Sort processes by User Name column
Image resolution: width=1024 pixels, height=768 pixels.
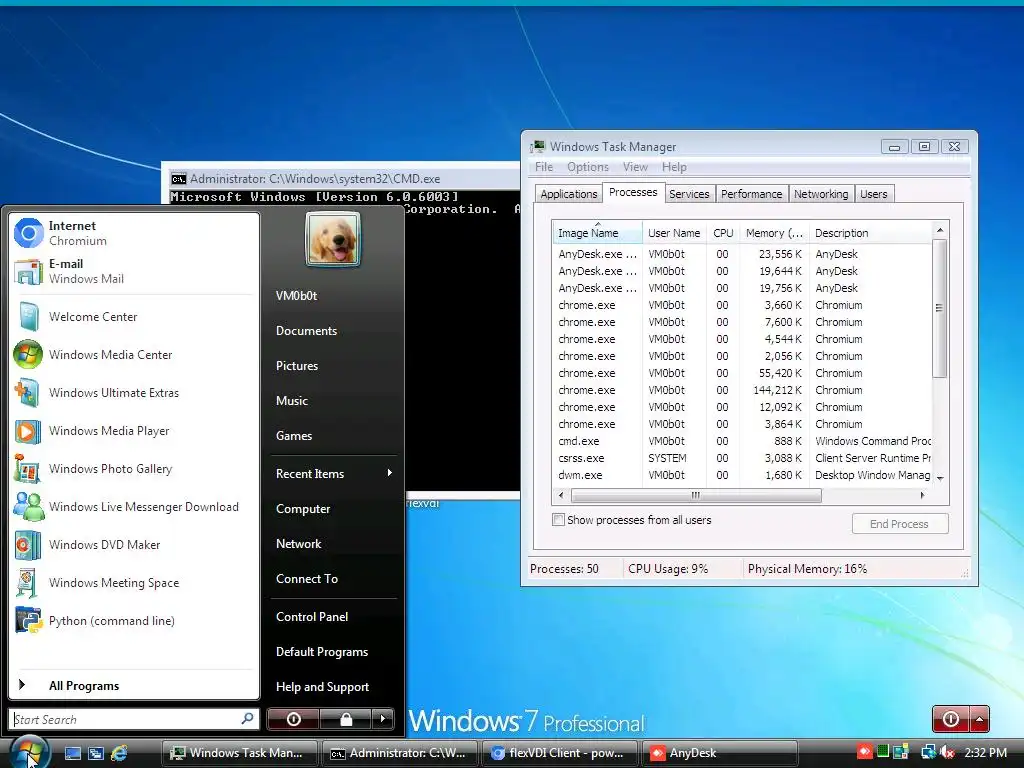pos(674,233)
